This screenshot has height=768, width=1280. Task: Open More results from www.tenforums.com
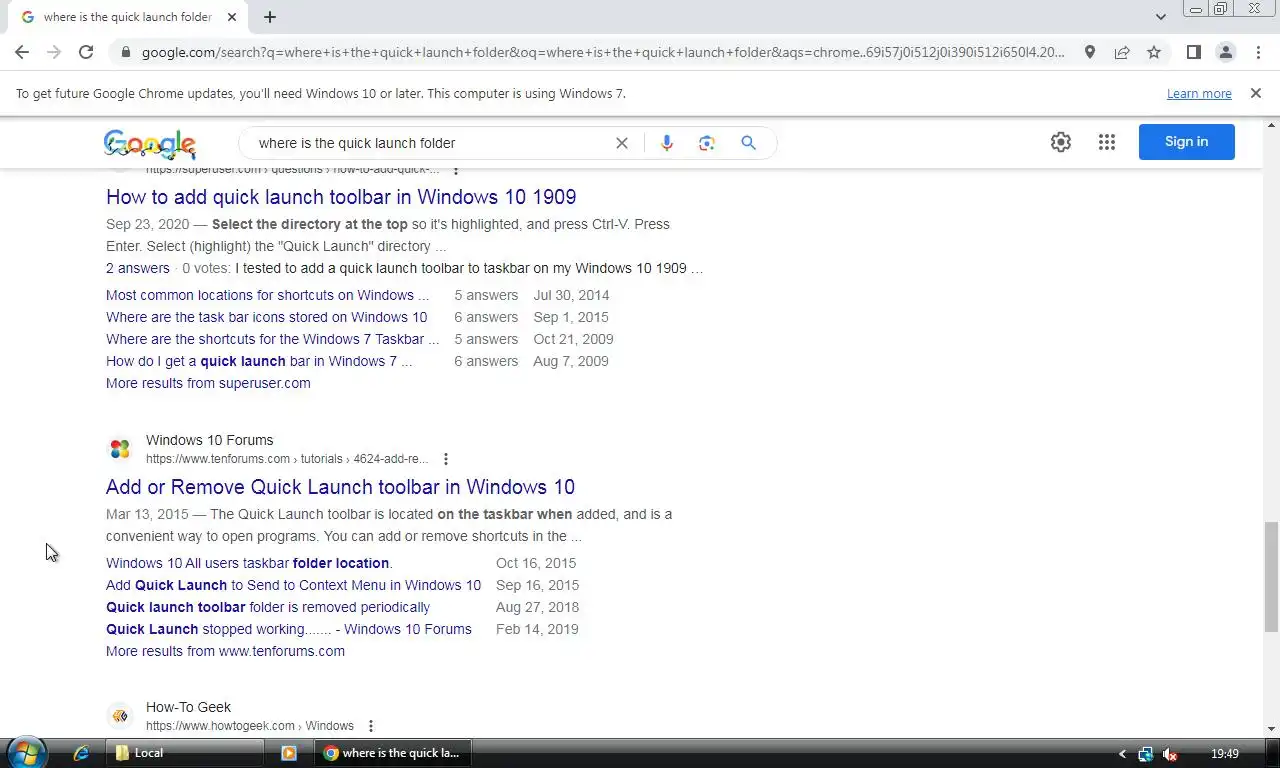[x=225, y=651]
